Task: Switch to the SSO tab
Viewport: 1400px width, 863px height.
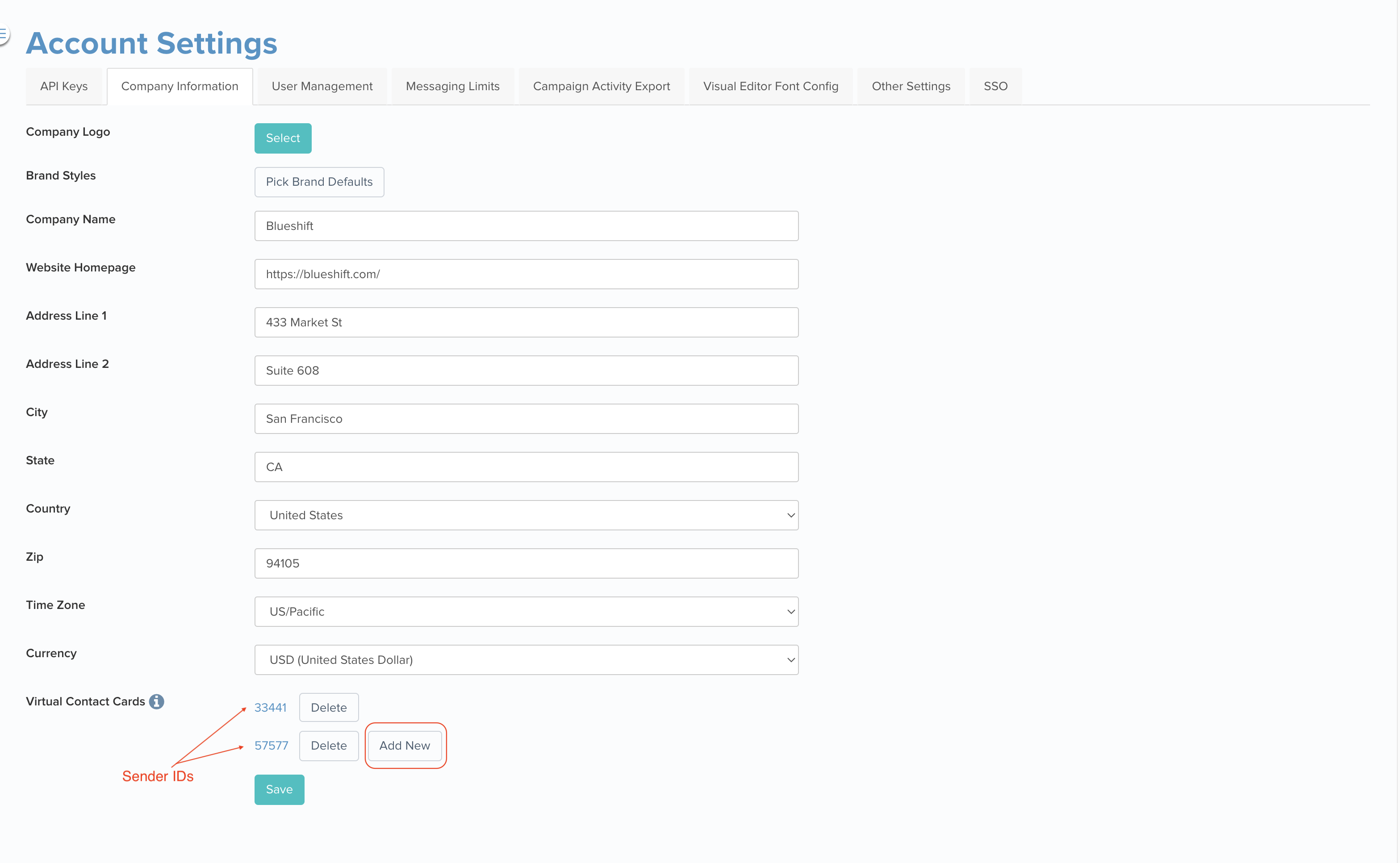Action: (995, 86)
